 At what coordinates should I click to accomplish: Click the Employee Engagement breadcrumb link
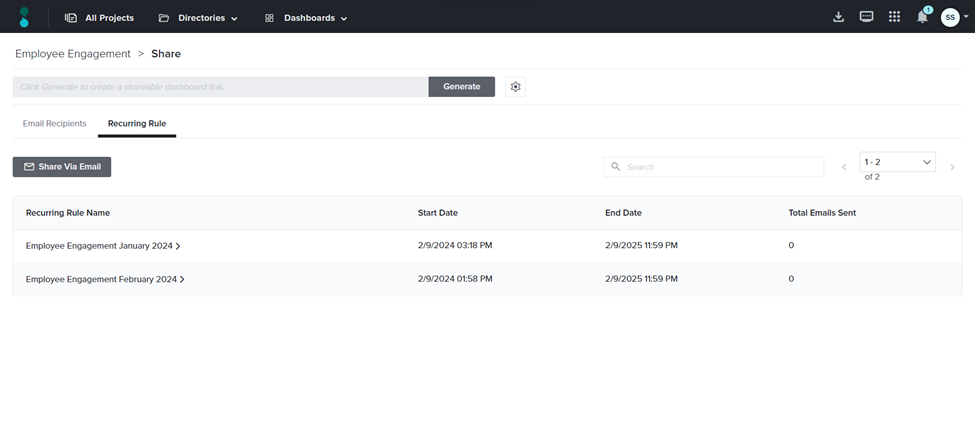click(x=73, y=54)
